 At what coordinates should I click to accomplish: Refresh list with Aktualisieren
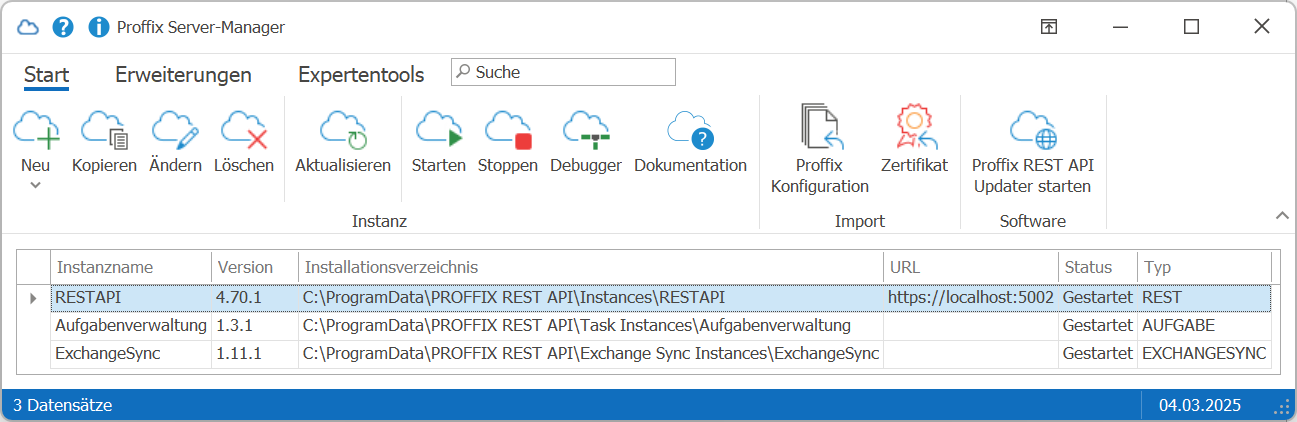(343, 142)
